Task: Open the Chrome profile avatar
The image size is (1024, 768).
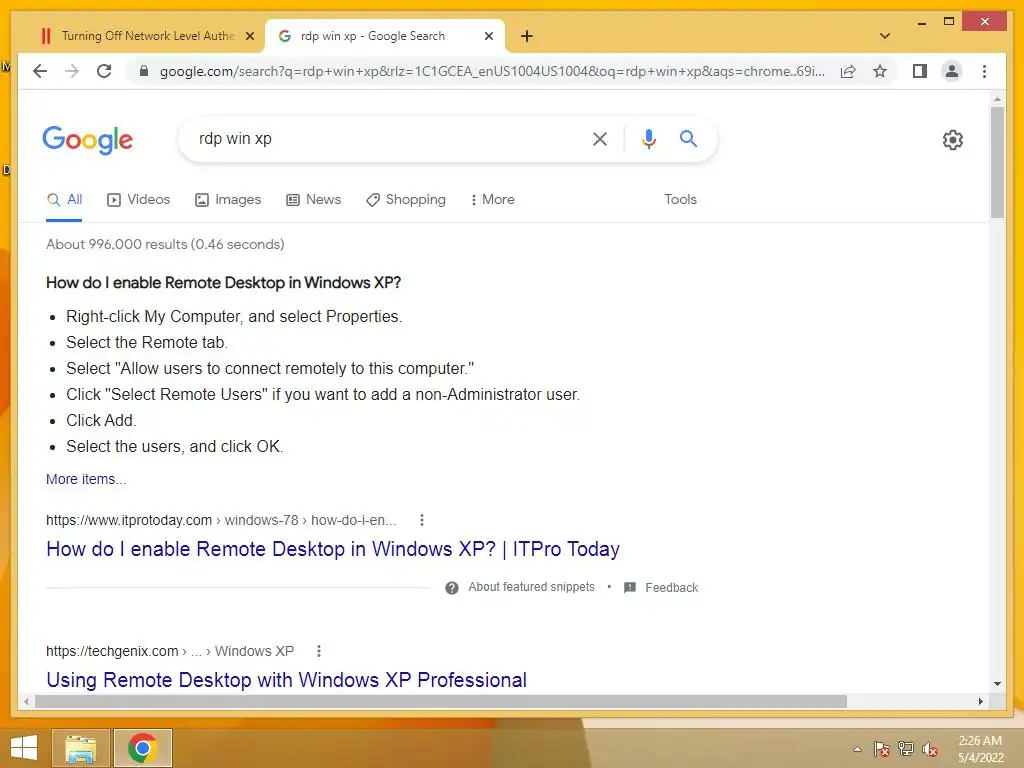Action: 952,71
